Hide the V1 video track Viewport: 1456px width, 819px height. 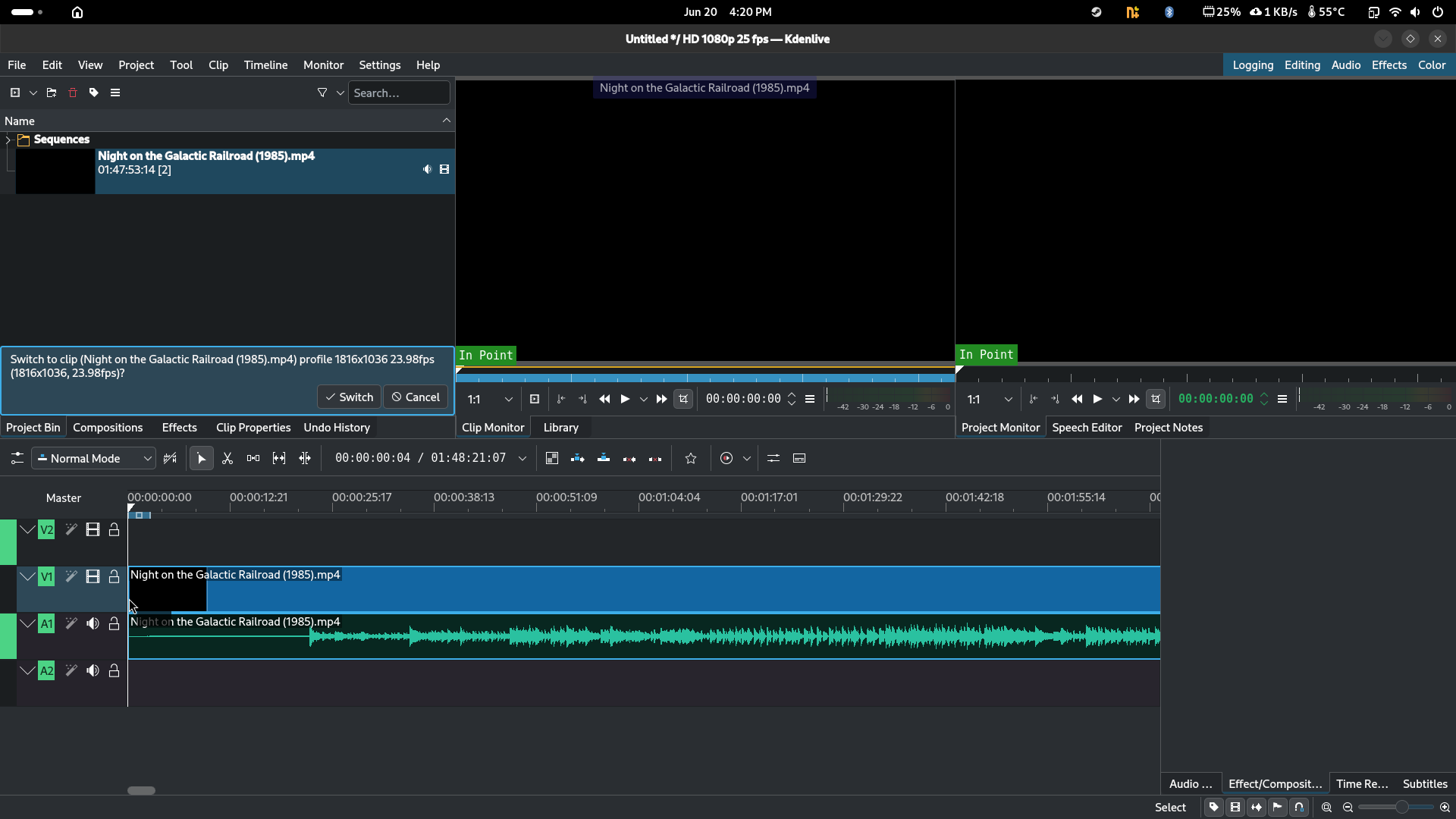pyautogui.click(x=93, y=577)
